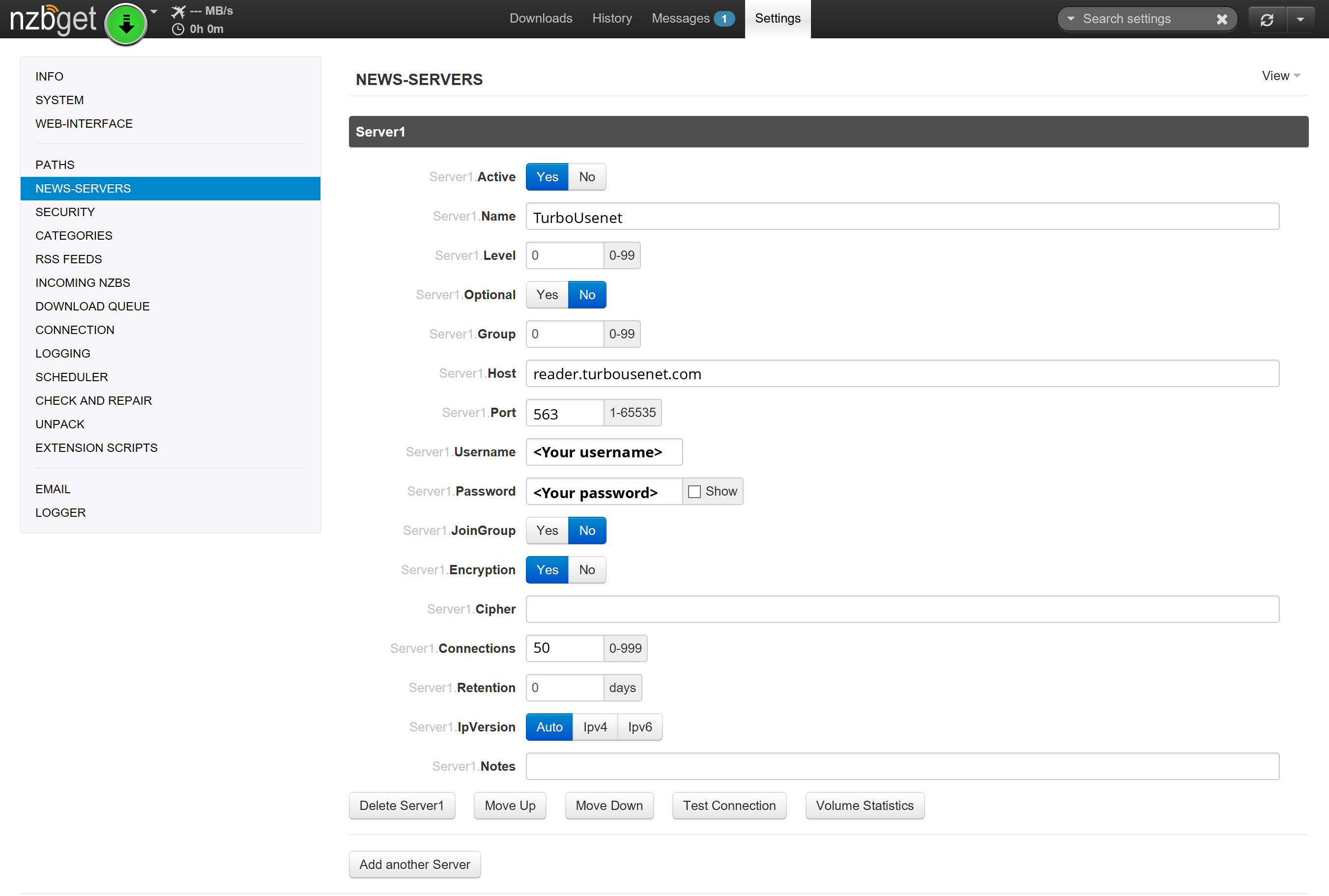
Task: Click the Server1.Cipher field
Action: tap(902, 610)
